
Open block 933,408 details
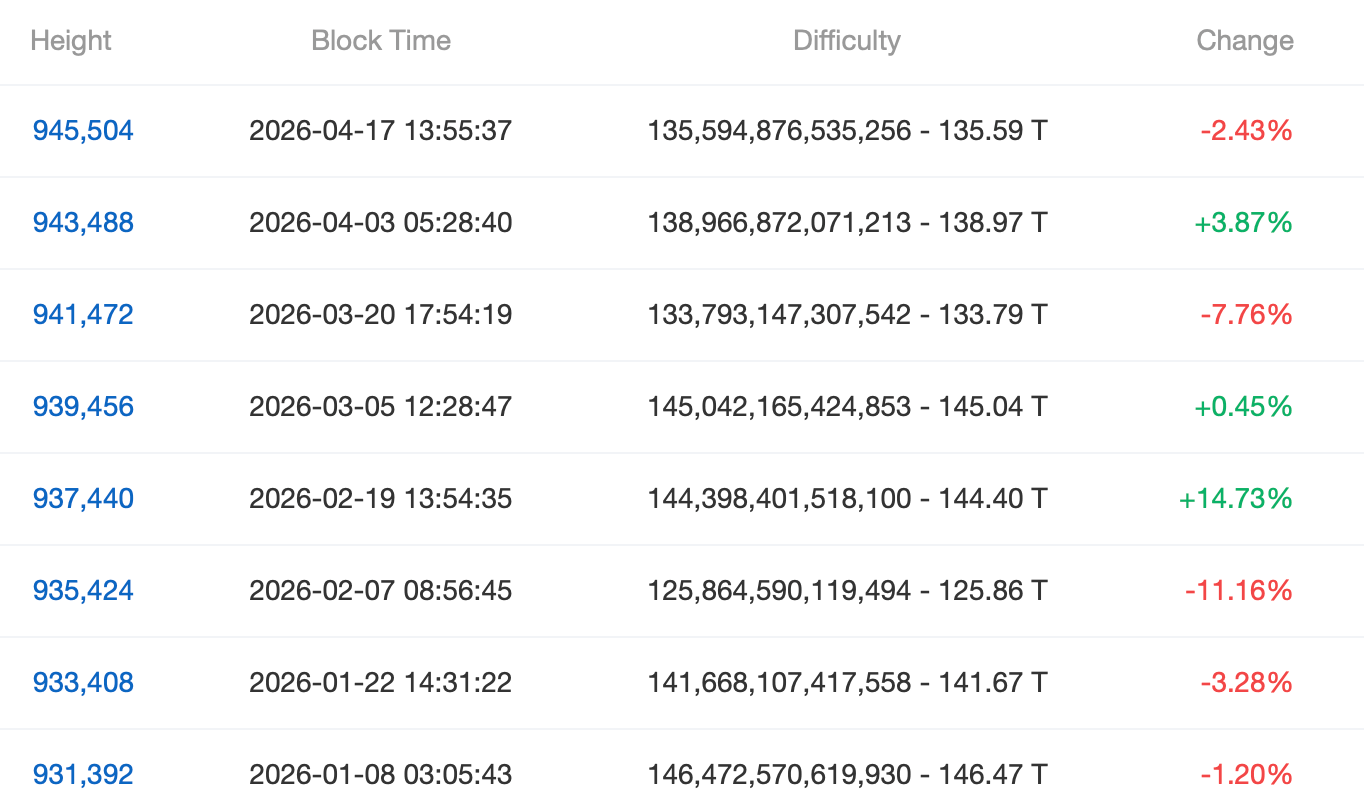click(x=82, y=682)
